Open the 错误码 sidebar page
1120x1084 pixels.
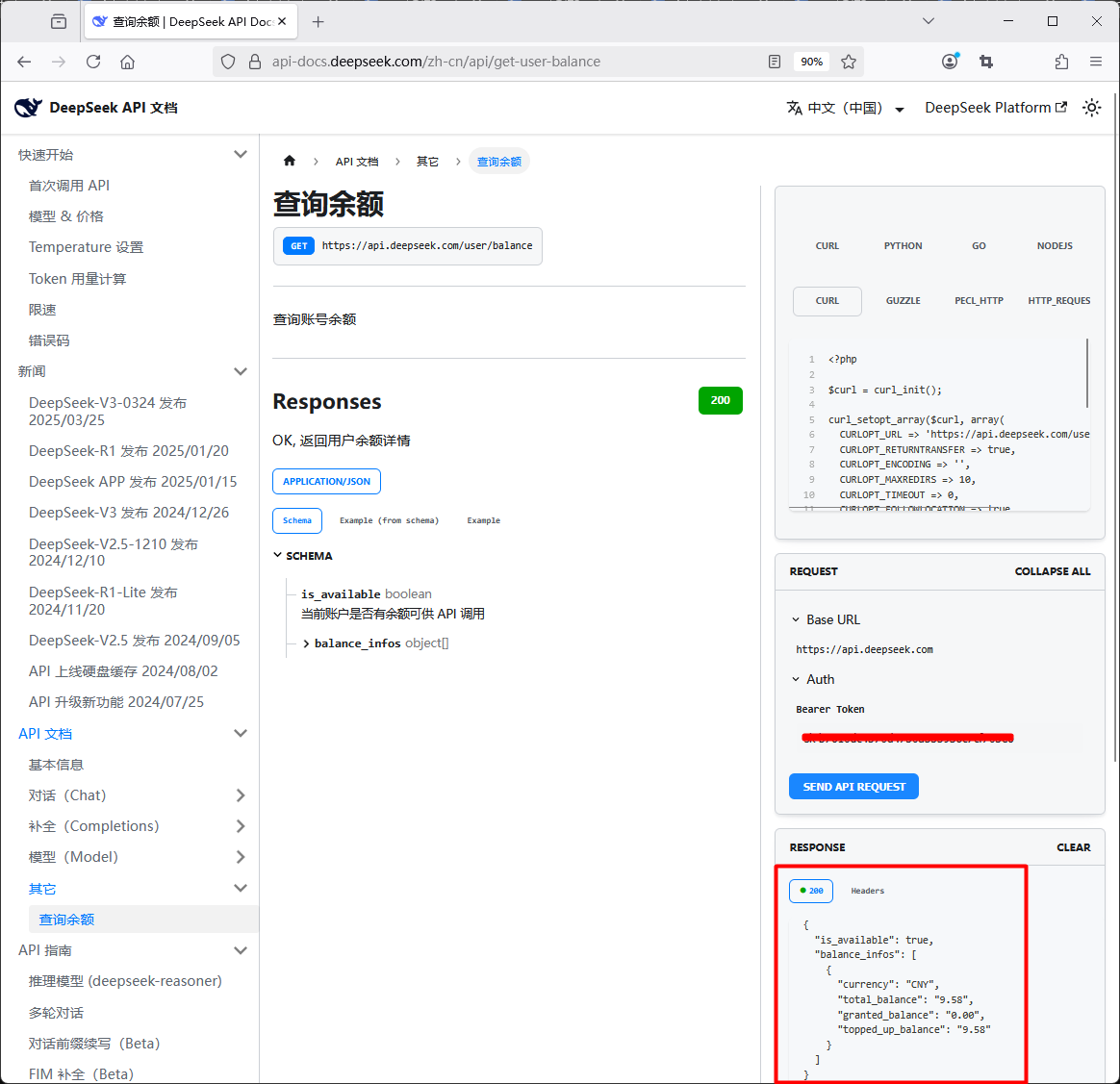[x=49, y=340]
